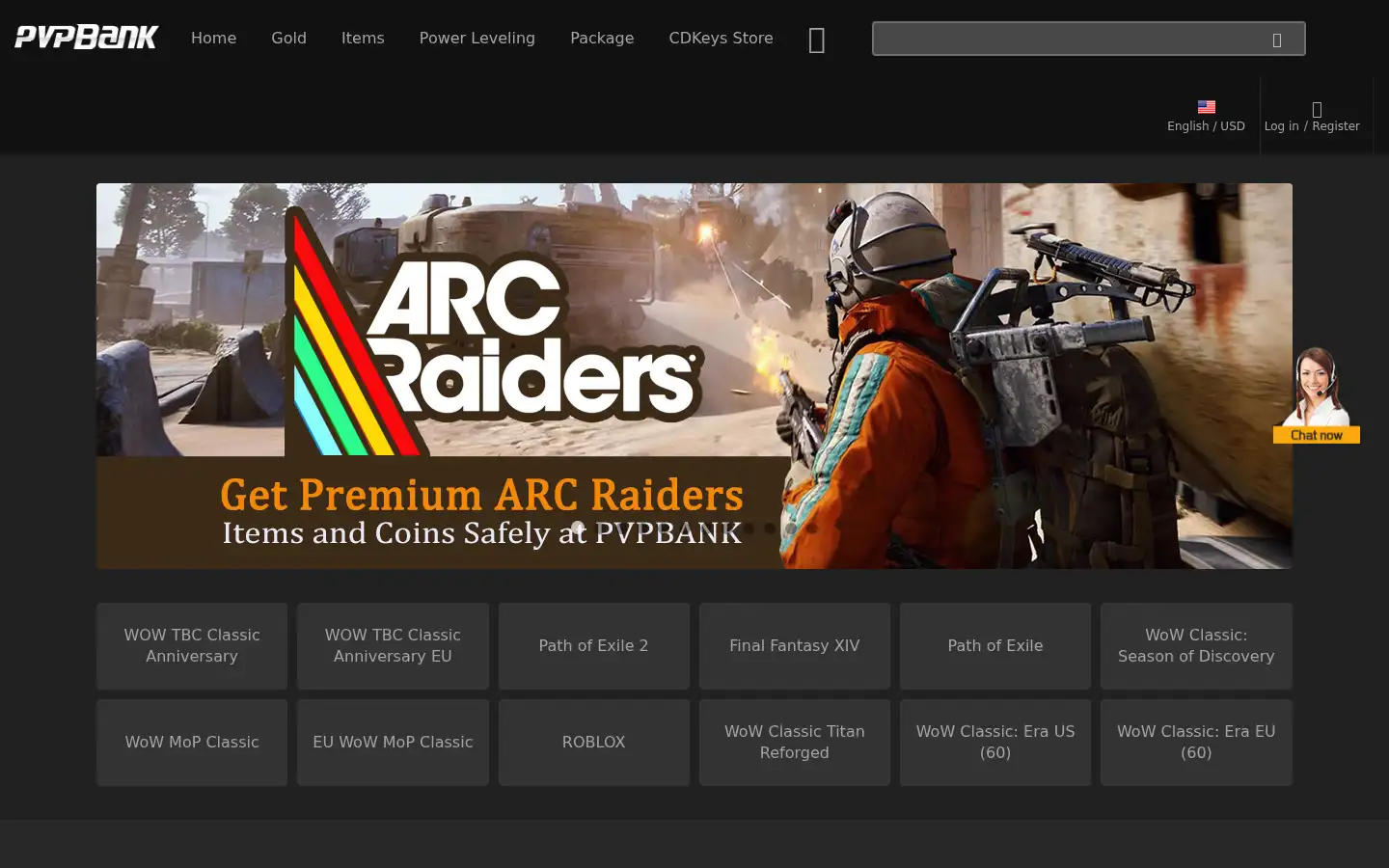The image size is (1389, 868).
Task: Select the WoW MoP Classic tile
Action: 192,743
